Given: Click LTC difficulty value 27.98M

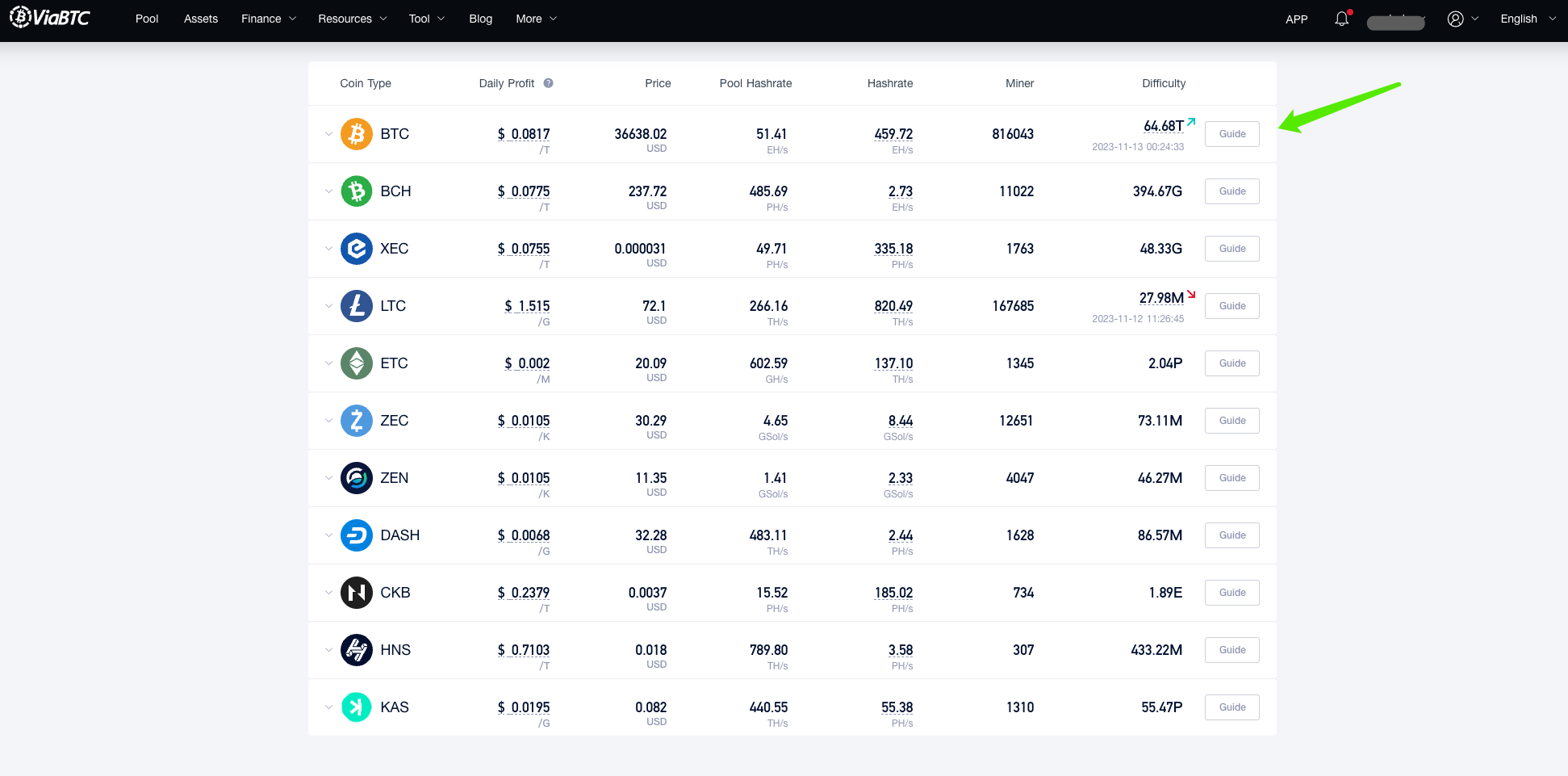Looking at the screenshot, I should 1161,298.
